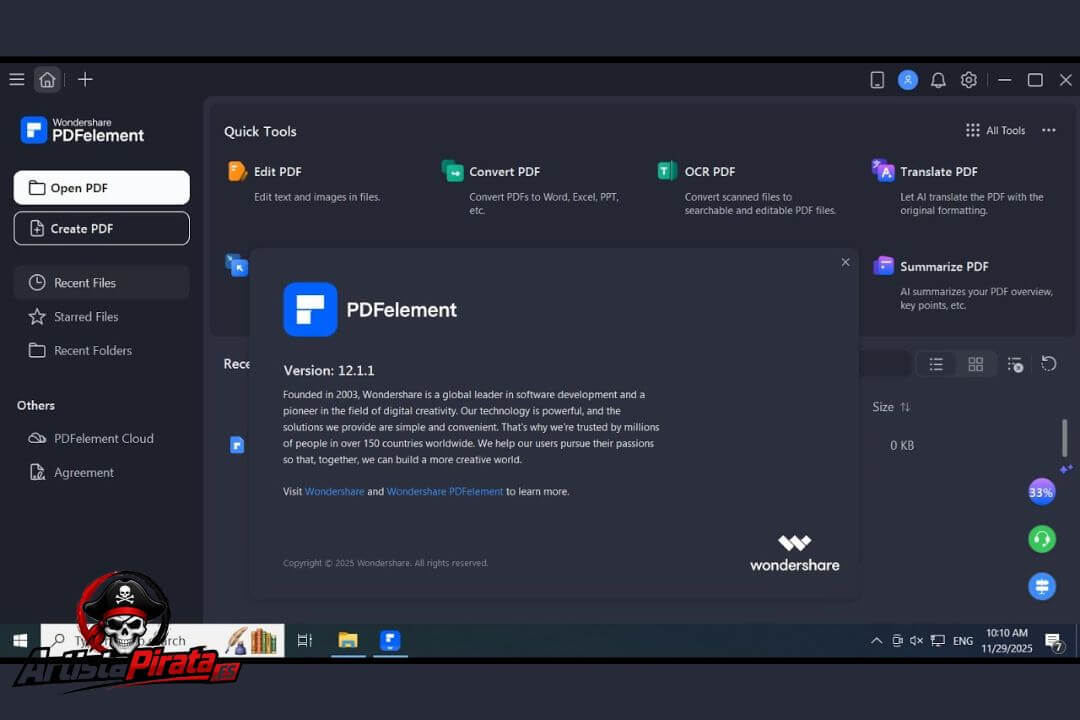Image resolution: width=1080 pixels, height=720 pixels.
Task: Open All Tools grid
Action: 995,130
